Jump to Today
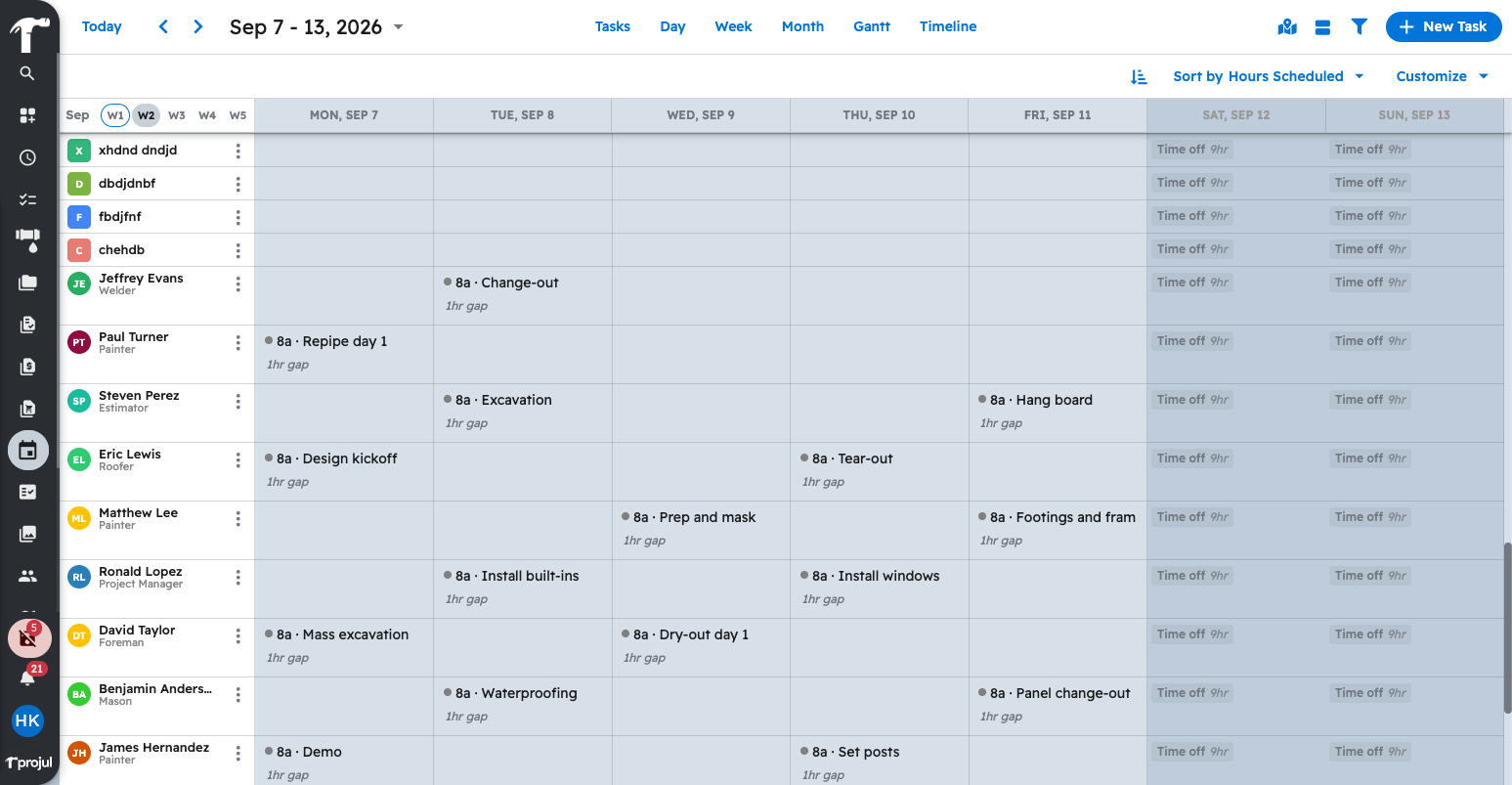The width and height of the screenshot is (1512, 785). [102, 26]
